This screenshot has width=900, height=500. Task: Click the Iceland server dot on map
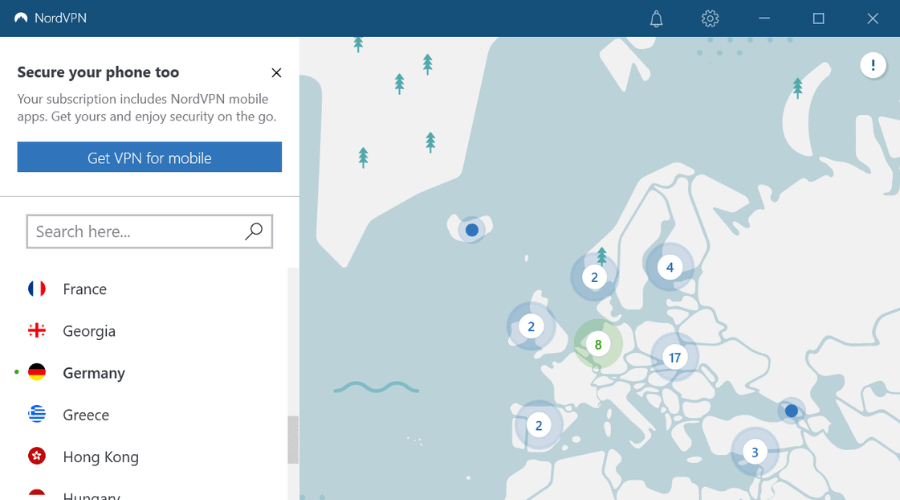tap(472, 230)
